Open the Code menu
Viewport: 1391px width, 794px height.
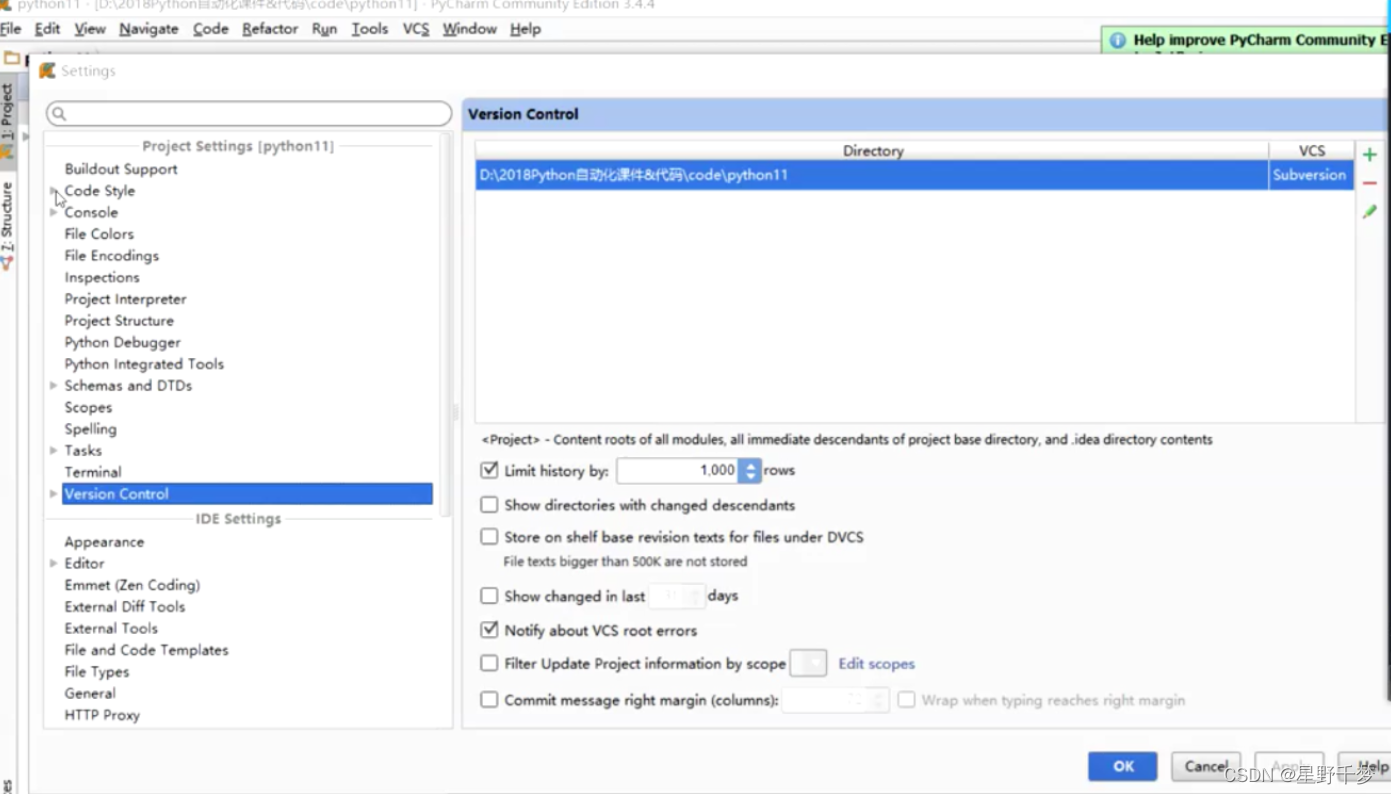(211, 29)
